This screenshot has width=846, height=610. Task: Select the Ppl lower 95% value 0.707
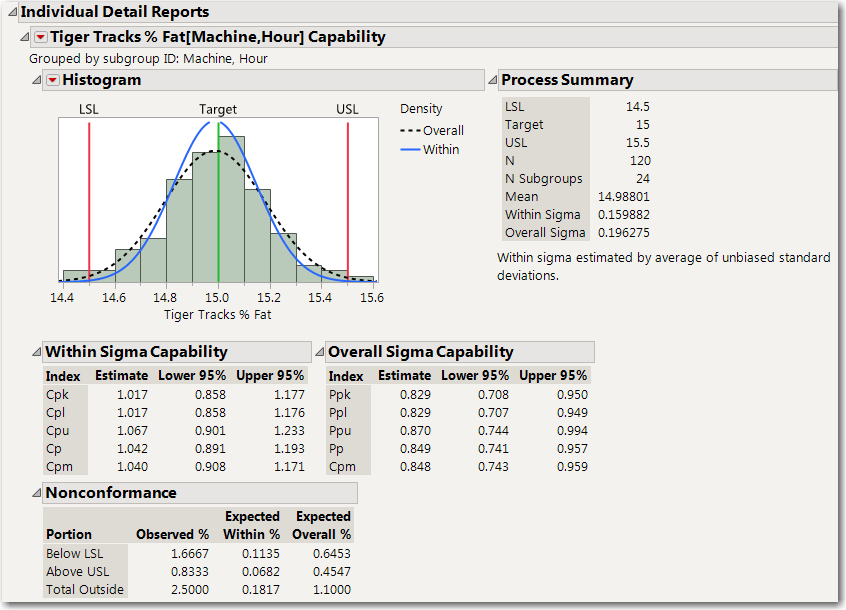pyautogui.click(x=493, y=413)
